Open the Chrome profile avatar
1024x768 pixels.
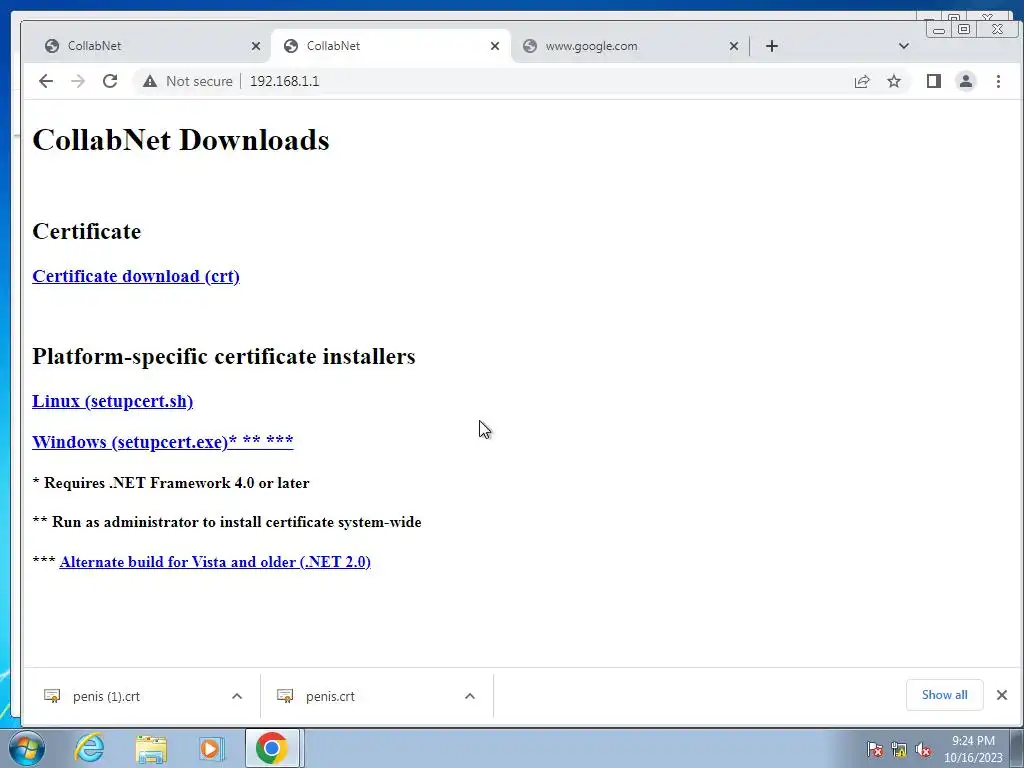(966, 81)
